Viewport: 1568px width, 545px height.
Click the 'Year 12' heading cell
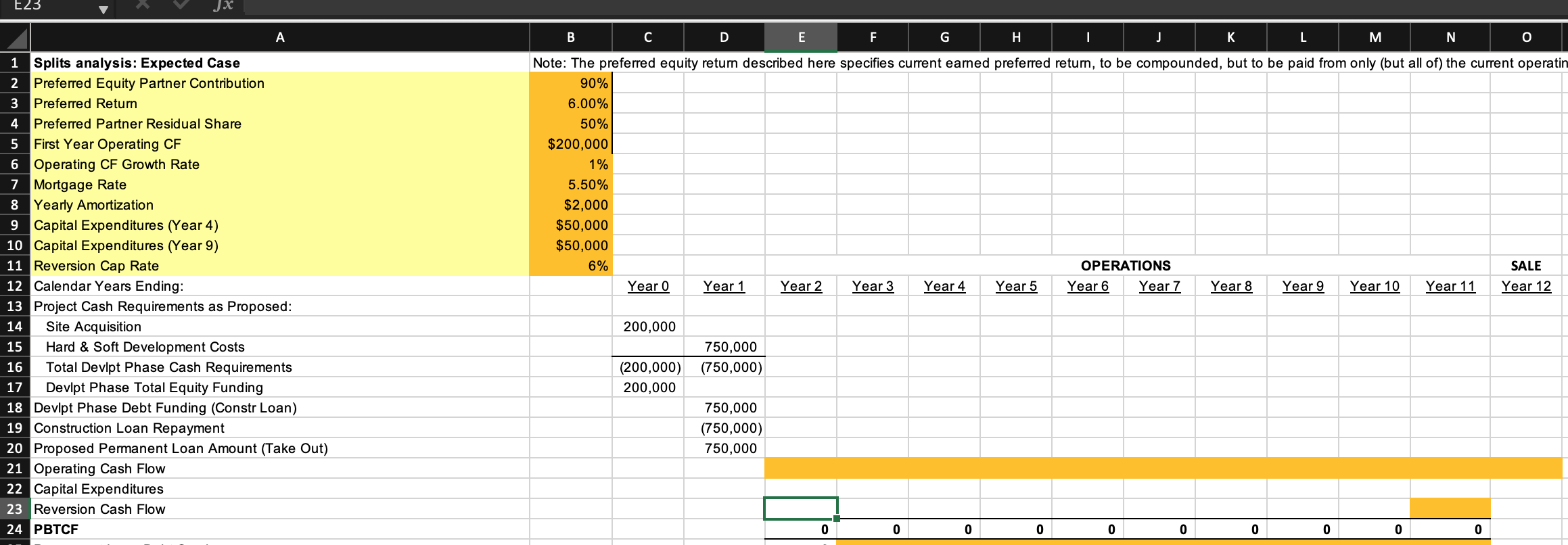pos(1527,286)
